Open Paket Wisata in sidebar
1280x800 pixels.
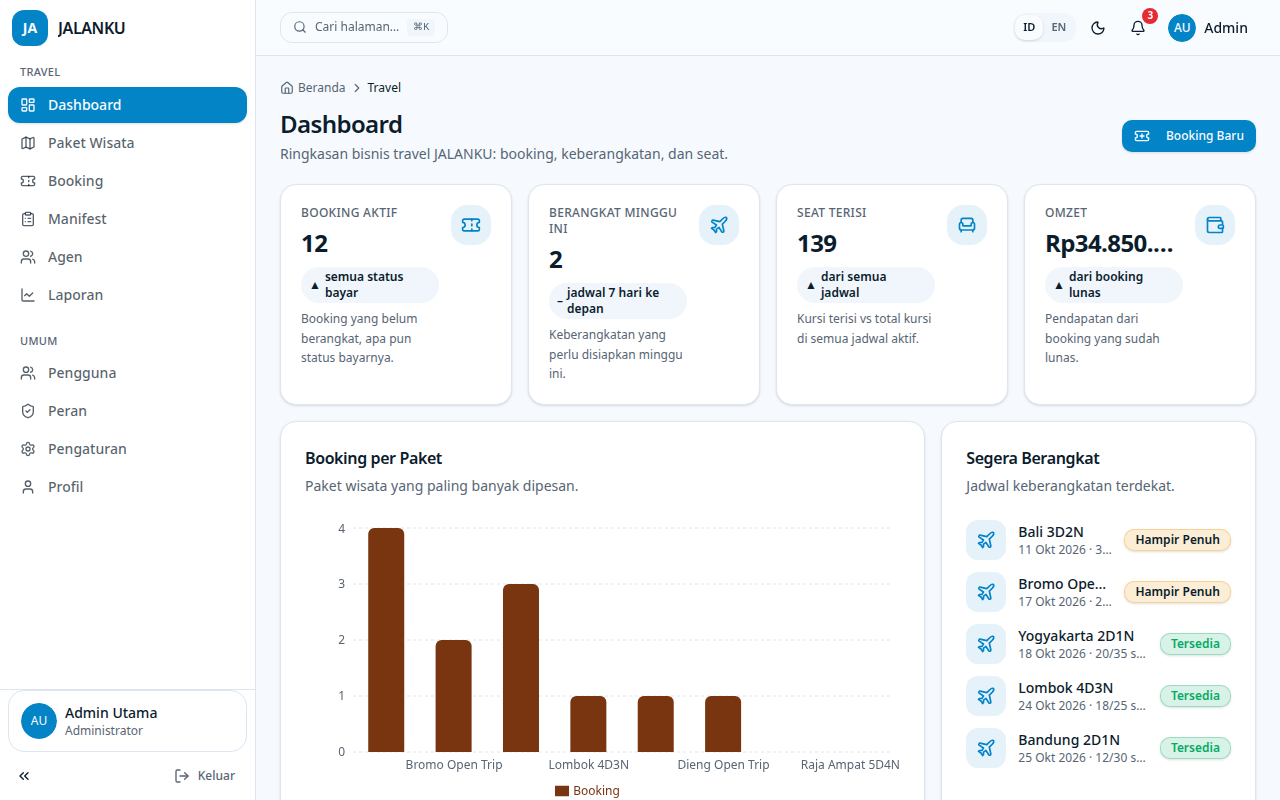pos(127,143)
